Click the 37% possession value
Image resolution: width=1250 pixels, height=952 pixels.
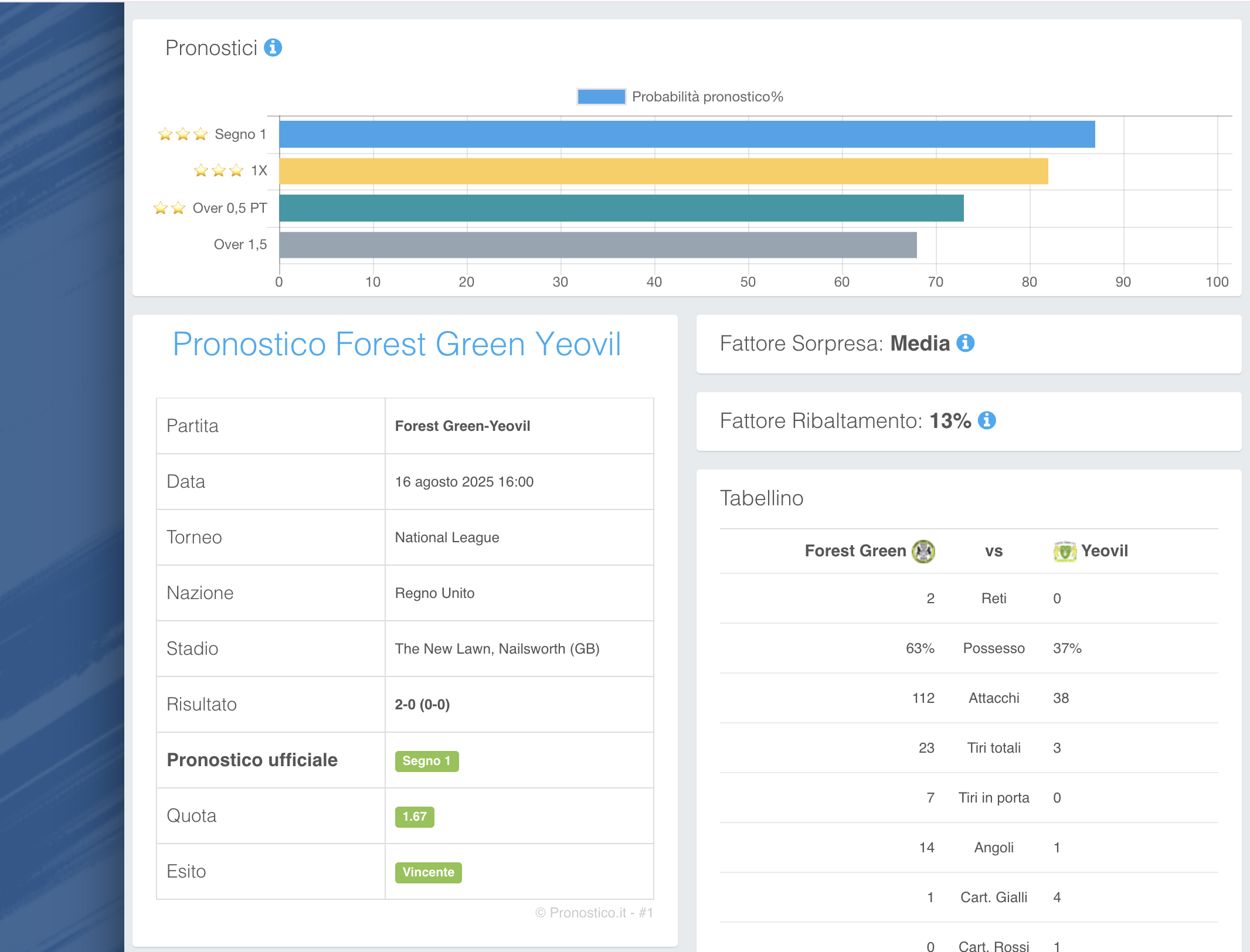tap(1067, 648)
